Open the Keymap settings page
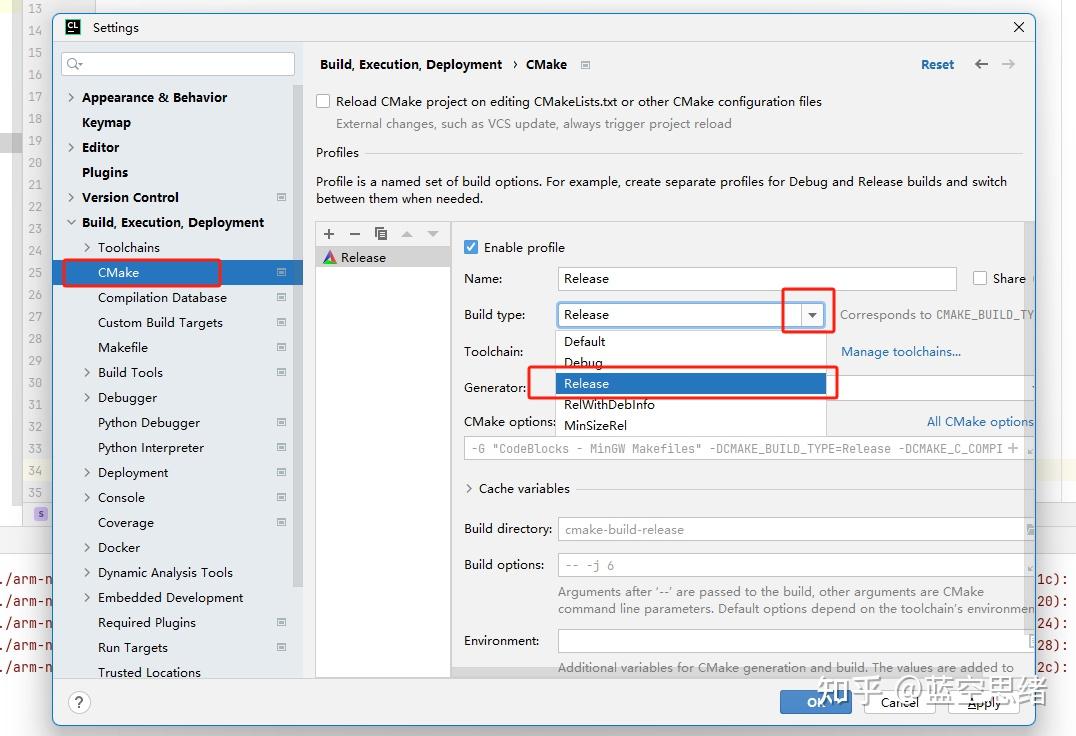The width and height of the screenshot is (1076, 736). click(x=106, y=123)
